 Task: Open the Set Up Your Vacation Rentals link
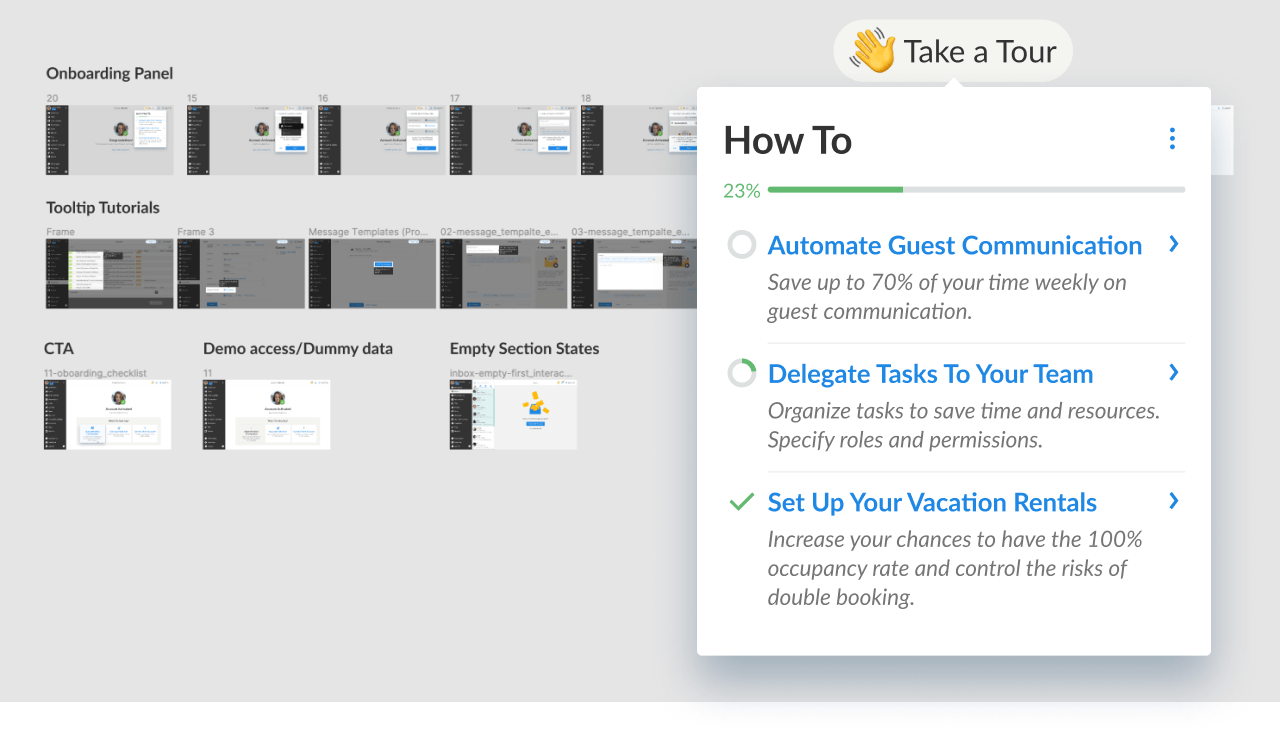click(x=932, y=503)
